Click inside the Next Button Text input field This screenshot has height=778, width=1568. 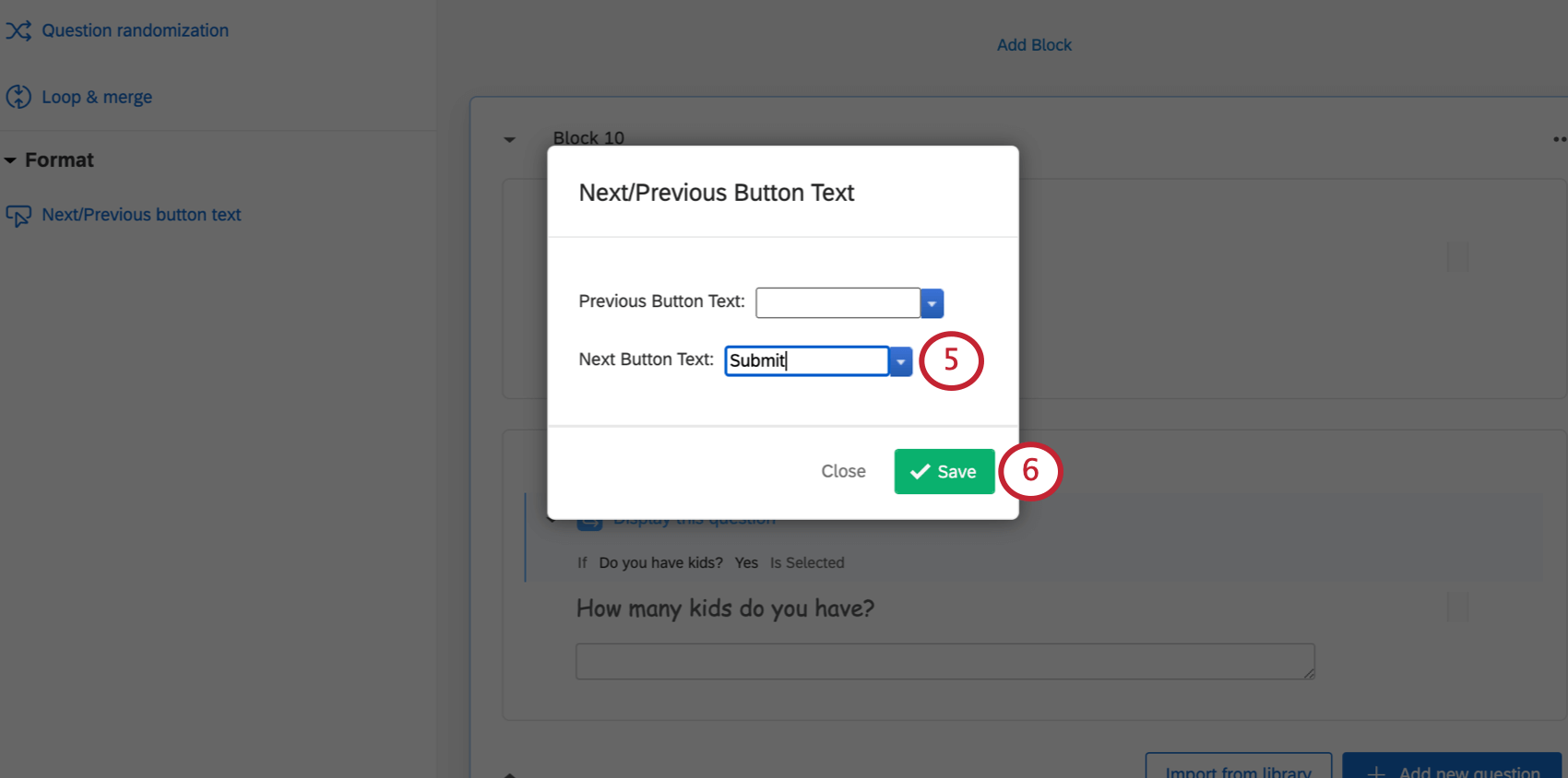click(805, 360)
